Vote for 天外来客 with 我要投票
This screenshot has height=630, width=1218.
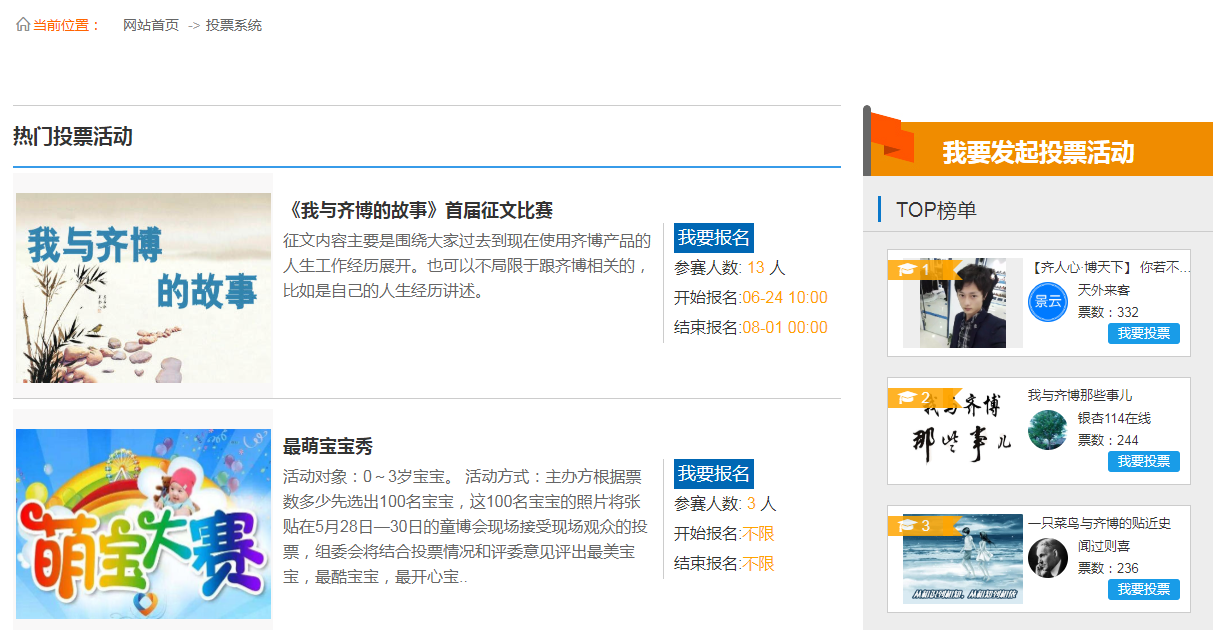[x=1143, y=334]
